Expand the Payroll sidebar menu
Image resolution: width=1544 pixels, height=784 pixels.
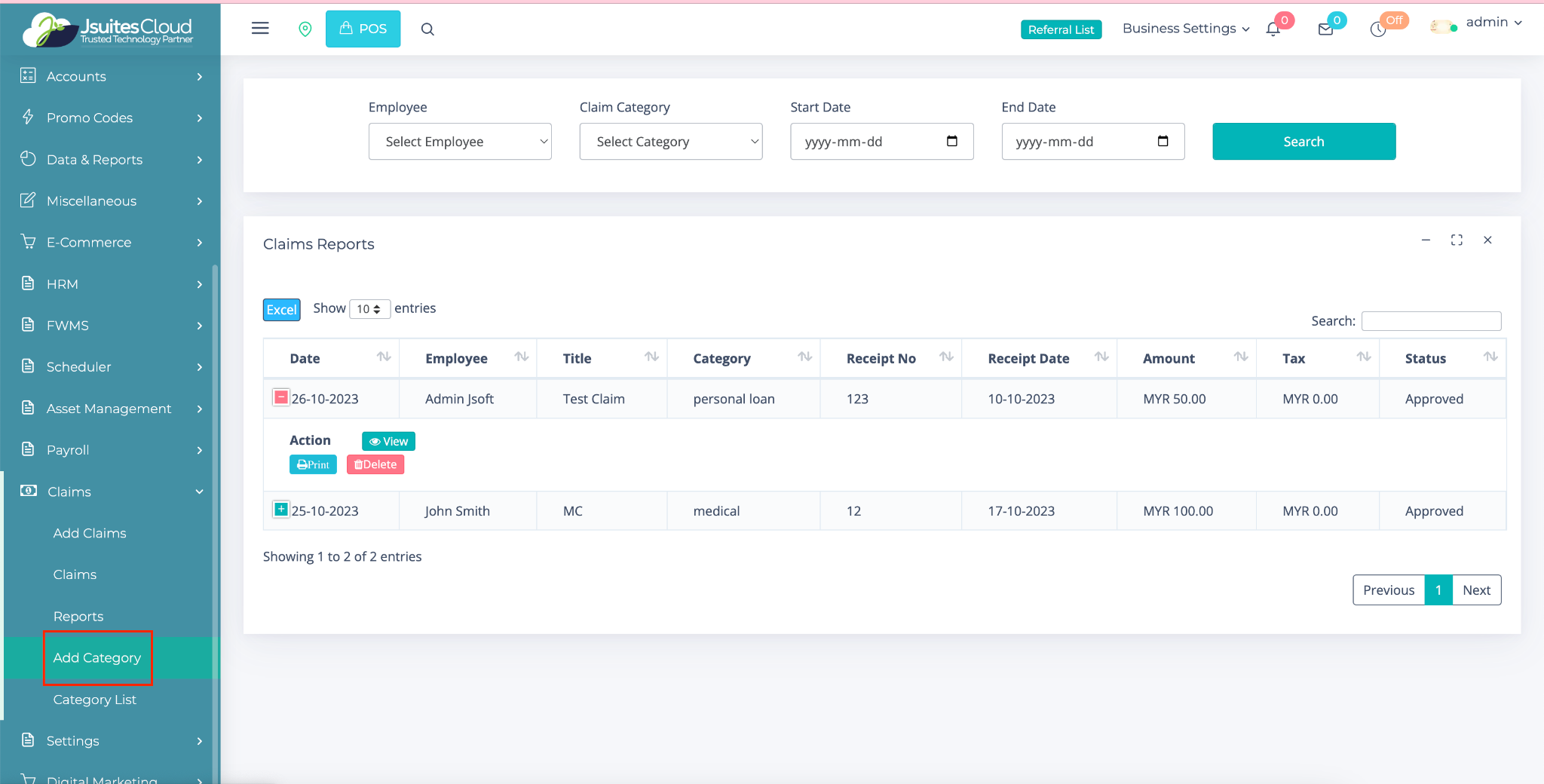click(x=110, y=450)
